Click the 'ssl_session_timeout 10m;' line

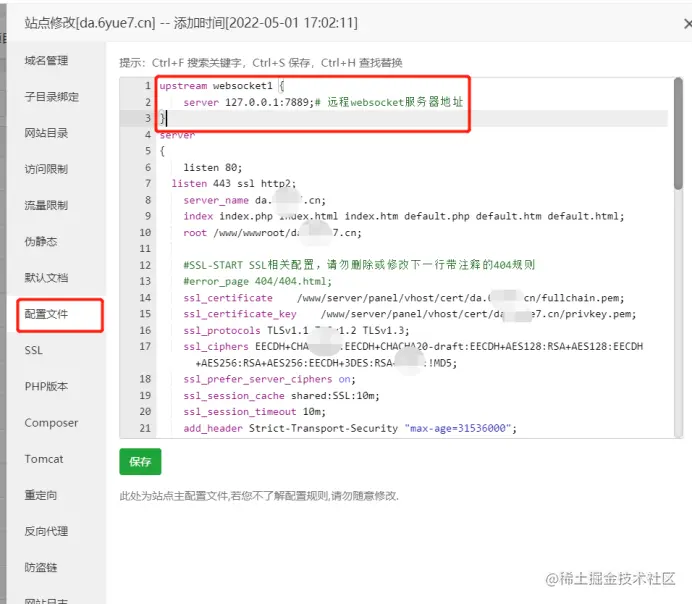pyautogui.click(x=254, y=412)
